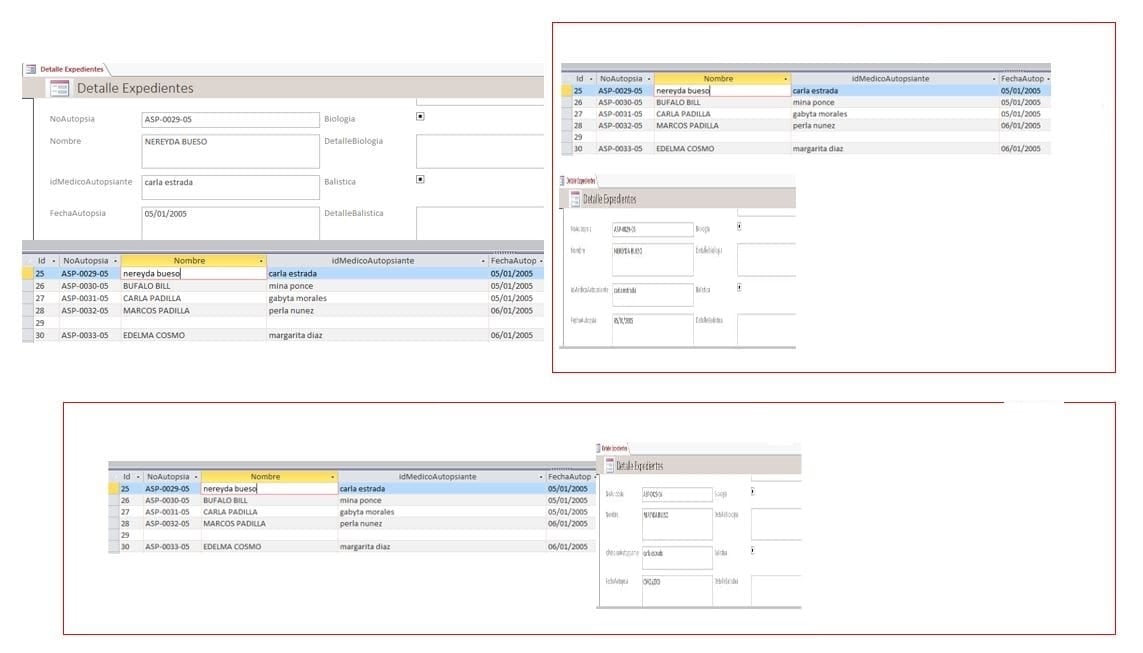Open the NoAutopsia column dropdown in the bottom datasheet
This screenshot has height=653, width=1143.
point(196,477)
